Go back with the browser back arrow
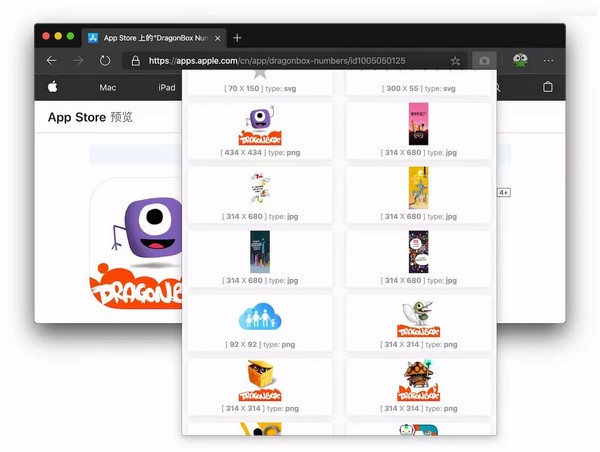This screenshot has width=600, height=452. [52, 60]
